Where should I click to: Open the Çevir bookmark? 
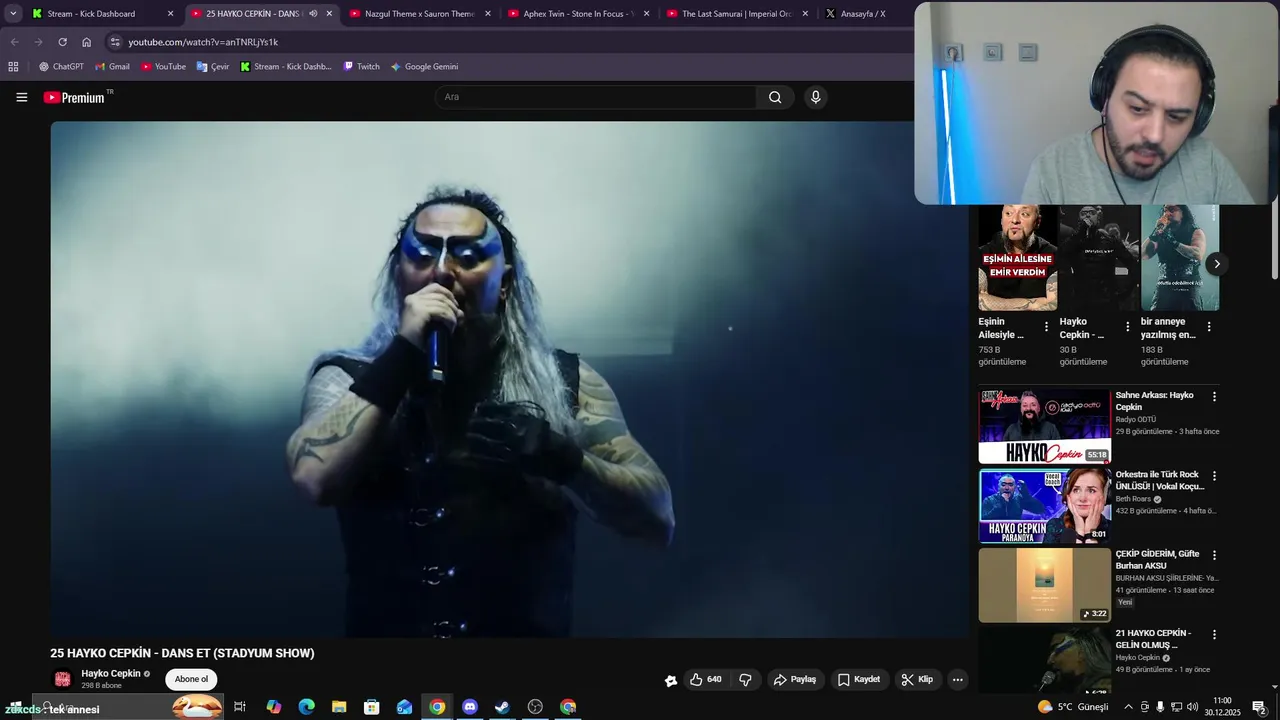coord(213,66)
